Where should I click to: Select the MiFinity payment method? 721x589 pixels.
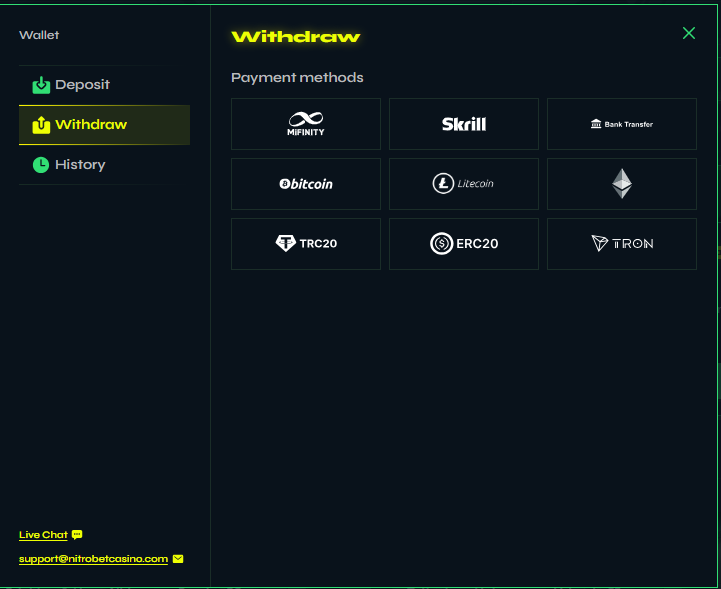point(305,124)
